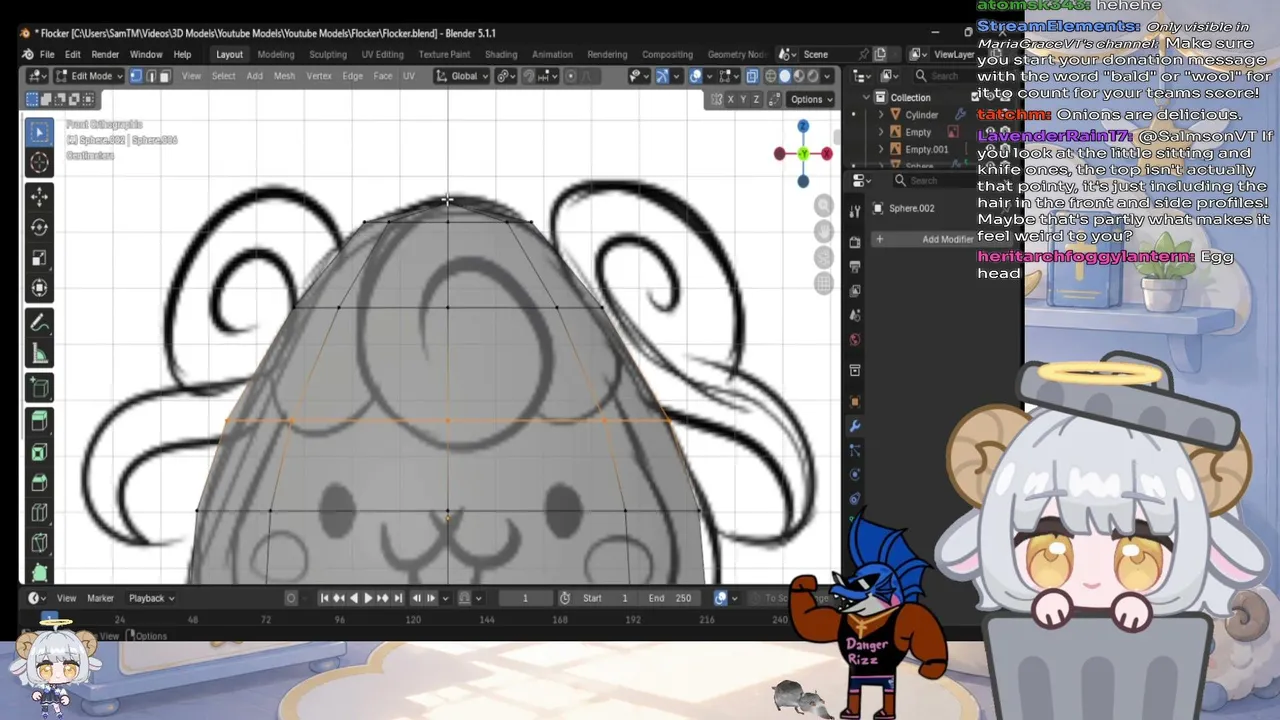
Task: Open the timeline Playback dropdown
Action: 151,598
